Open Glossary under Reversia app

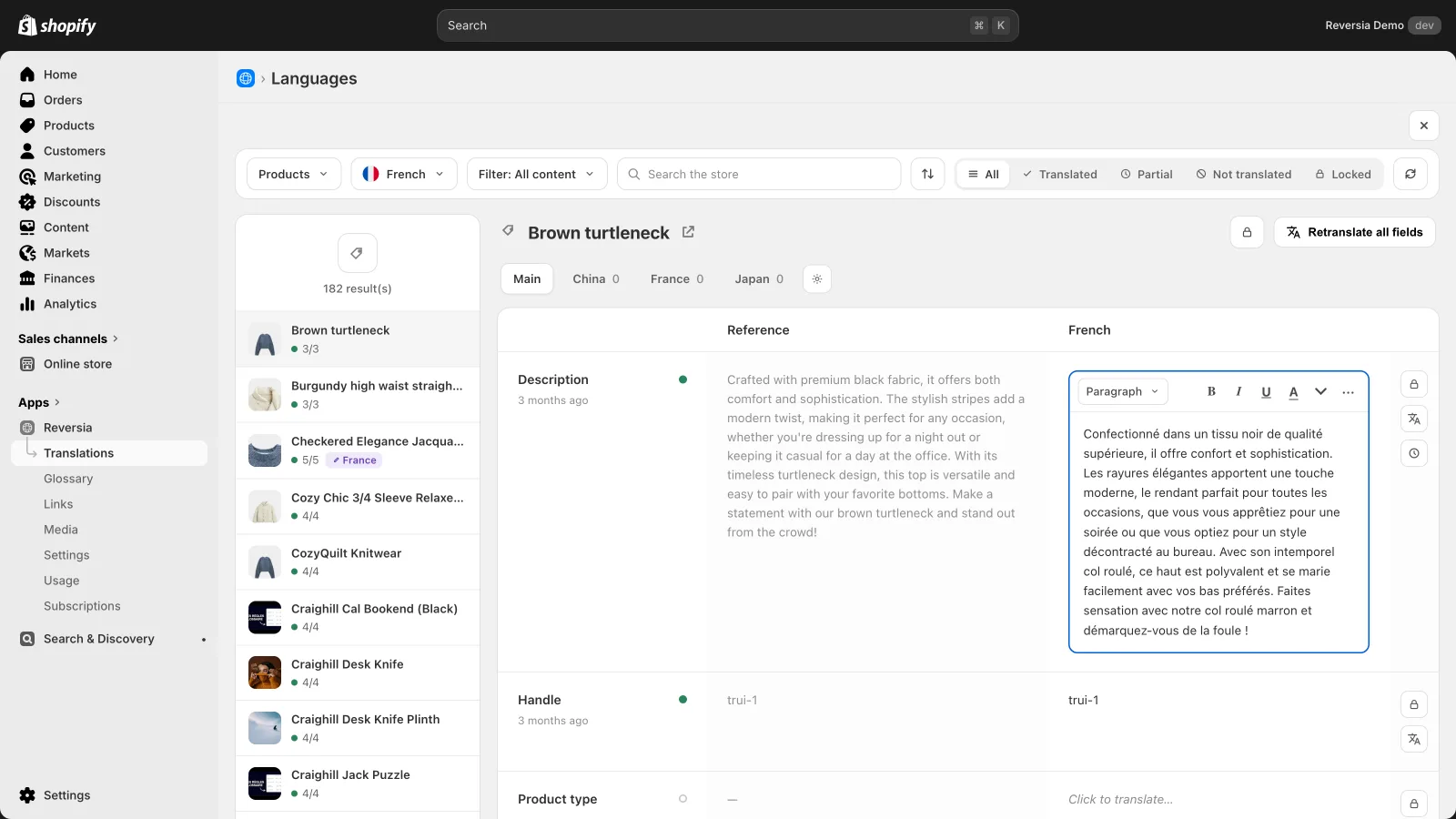pyautogui.click(x=68, y=479)
